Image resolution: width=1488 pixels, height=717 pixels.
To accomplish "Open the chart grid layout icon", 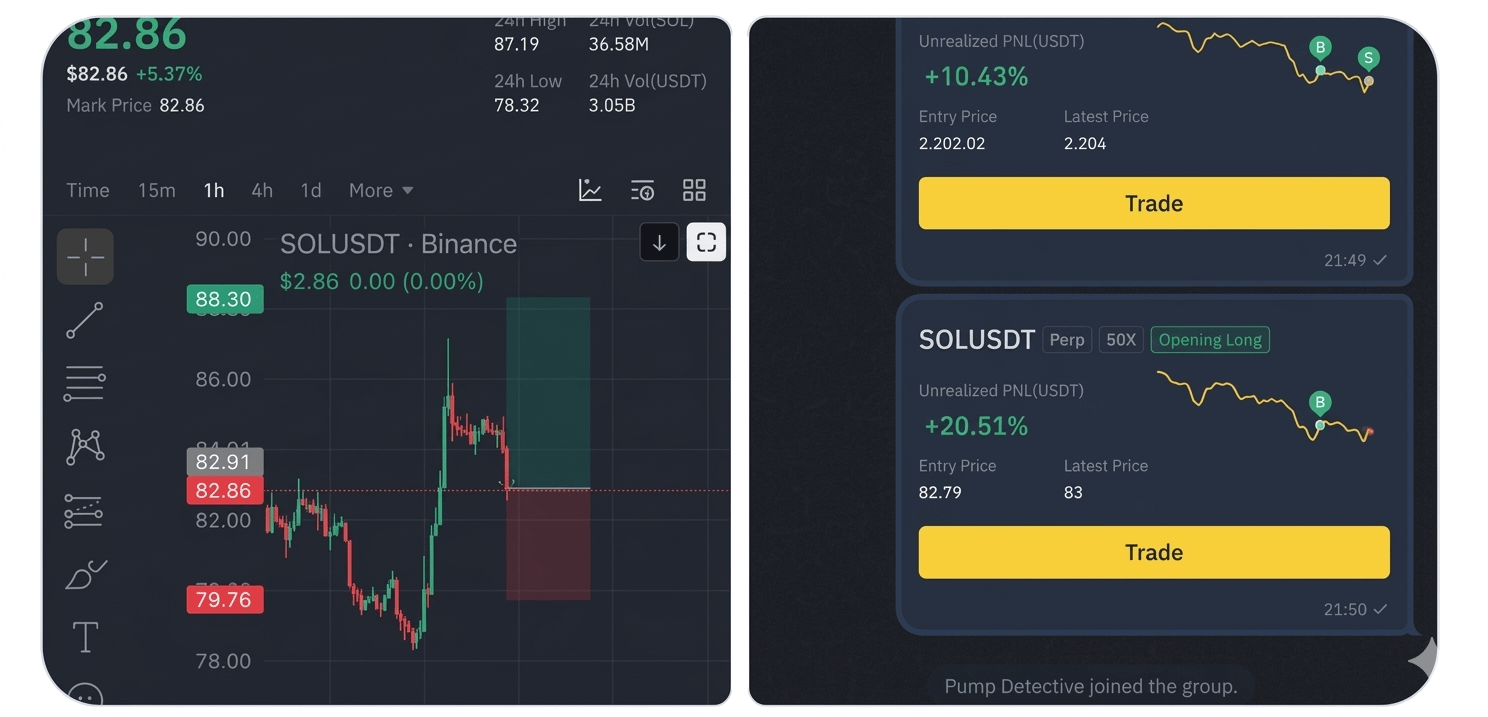I will [694, 190].
